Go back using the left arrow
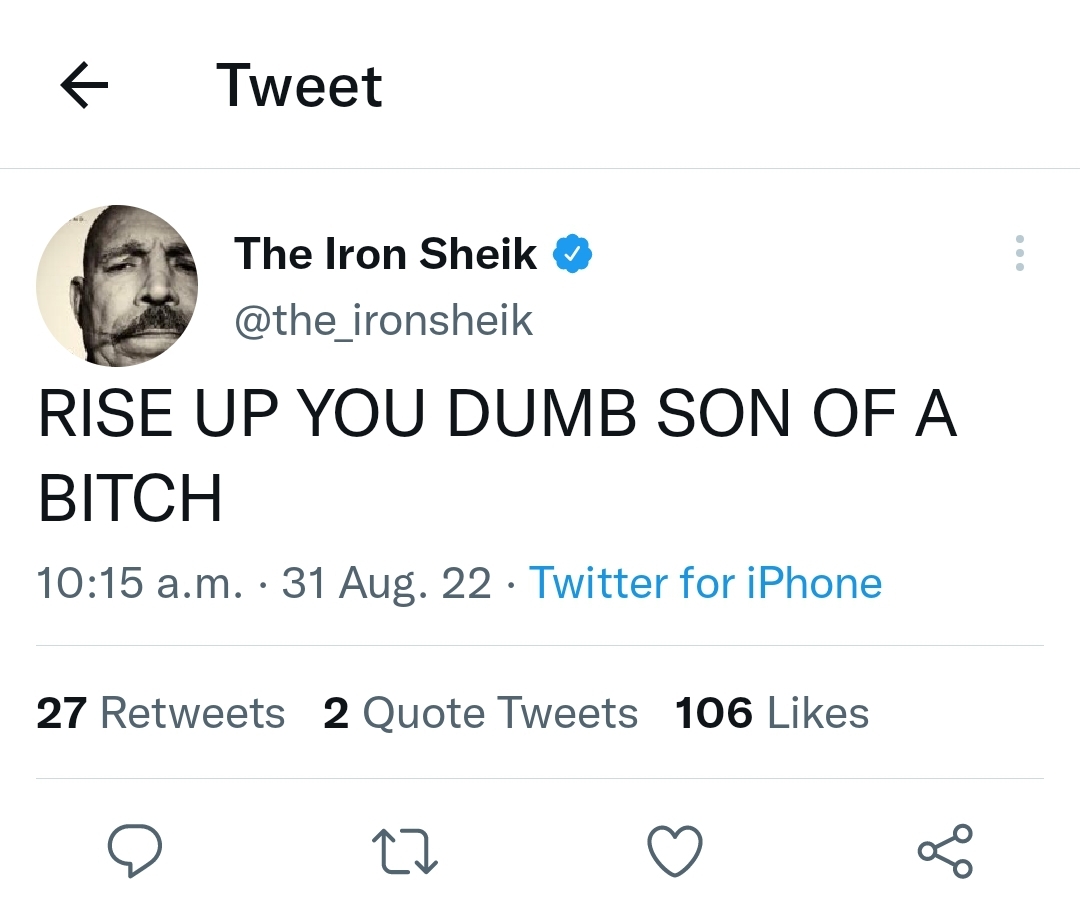1080x911 pixels. point(84,87)
